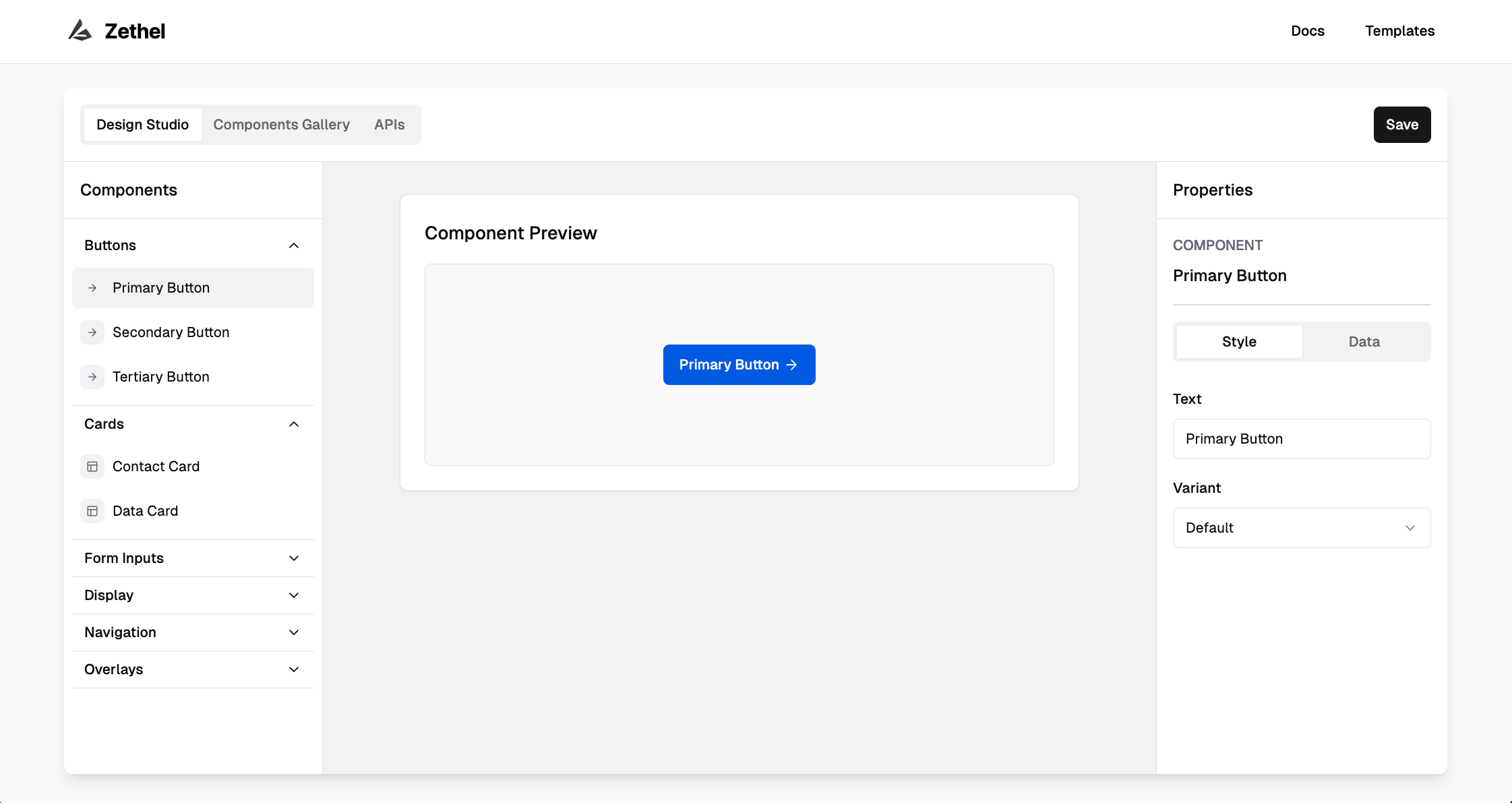Click the arrow icon beside Primary Button
The width and height of the screenshot is (1512, 803).
(92, 288)
